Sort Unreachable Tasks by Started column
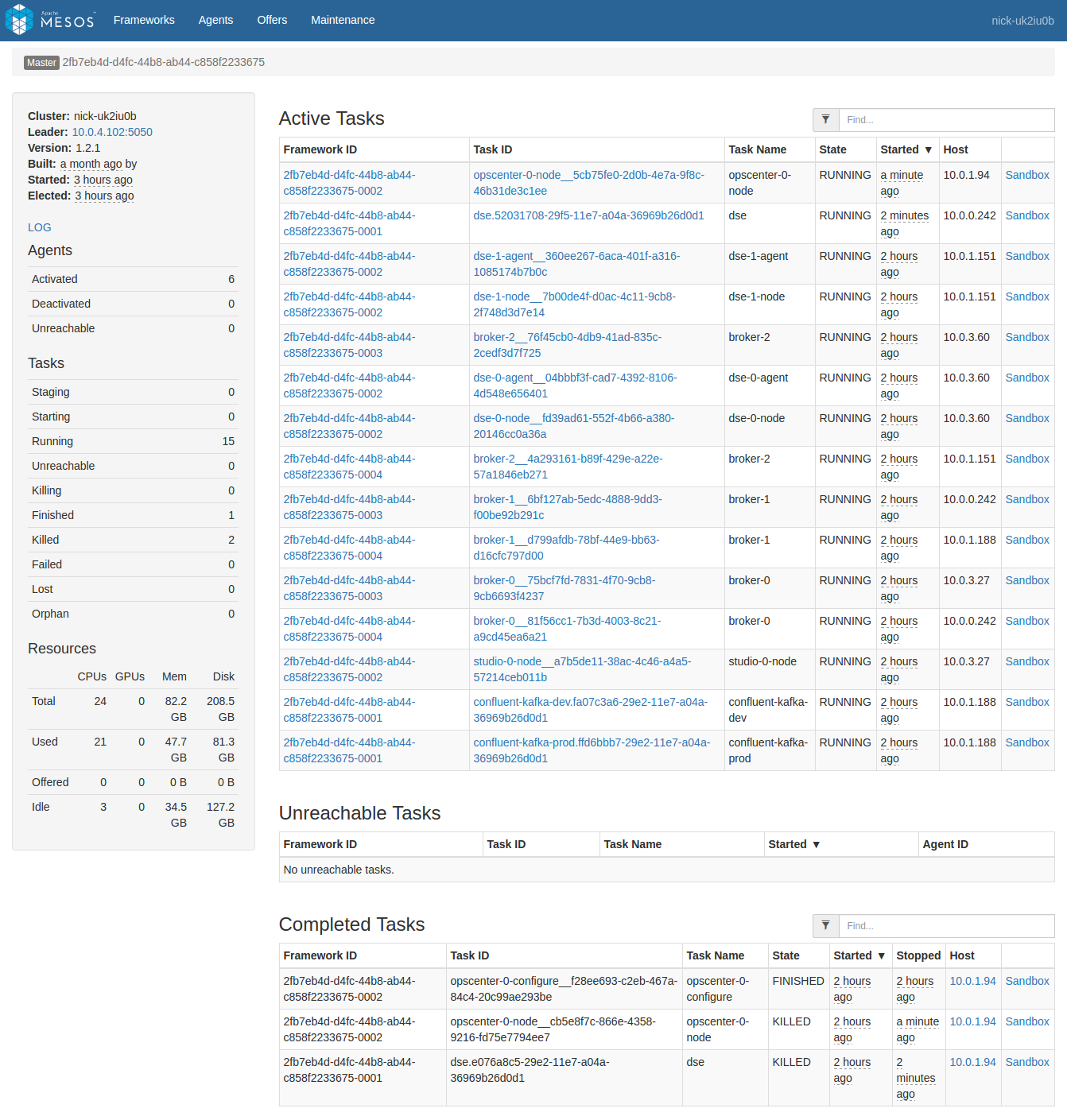 pyautogui.click(x=793, y=844)
